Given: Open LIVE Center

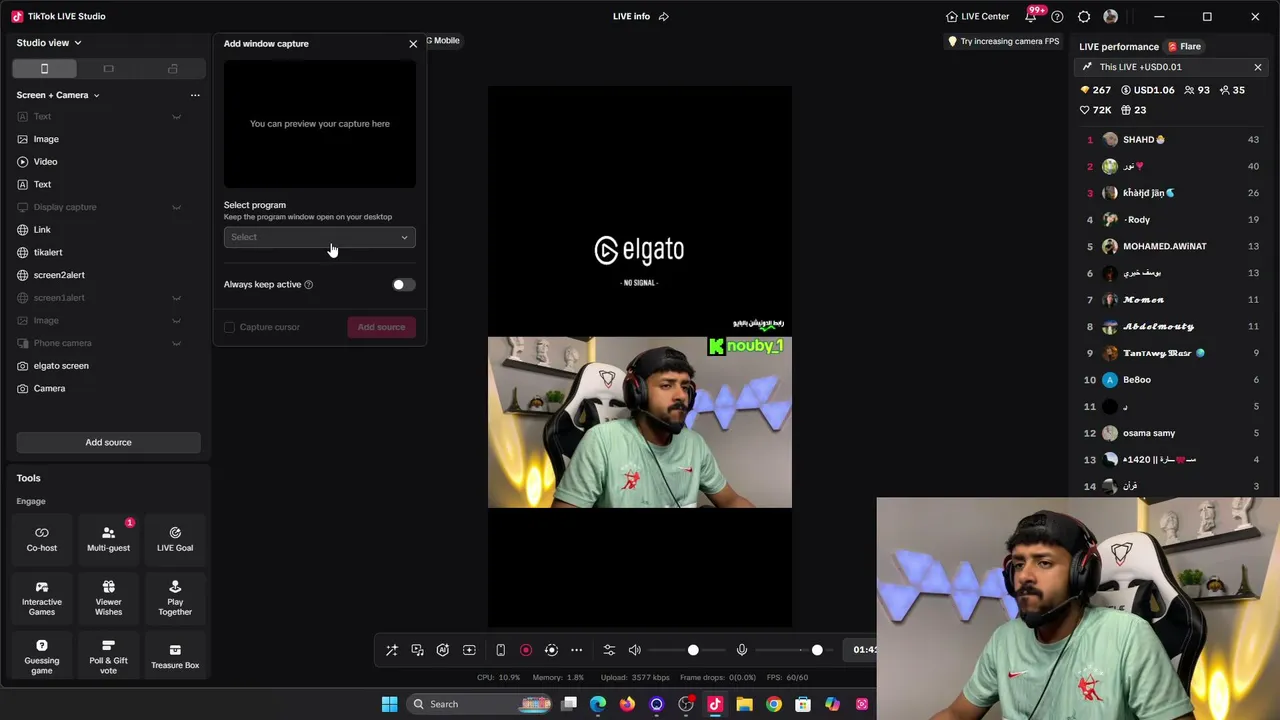Looking at the screenshot, I should click(978, 16).
